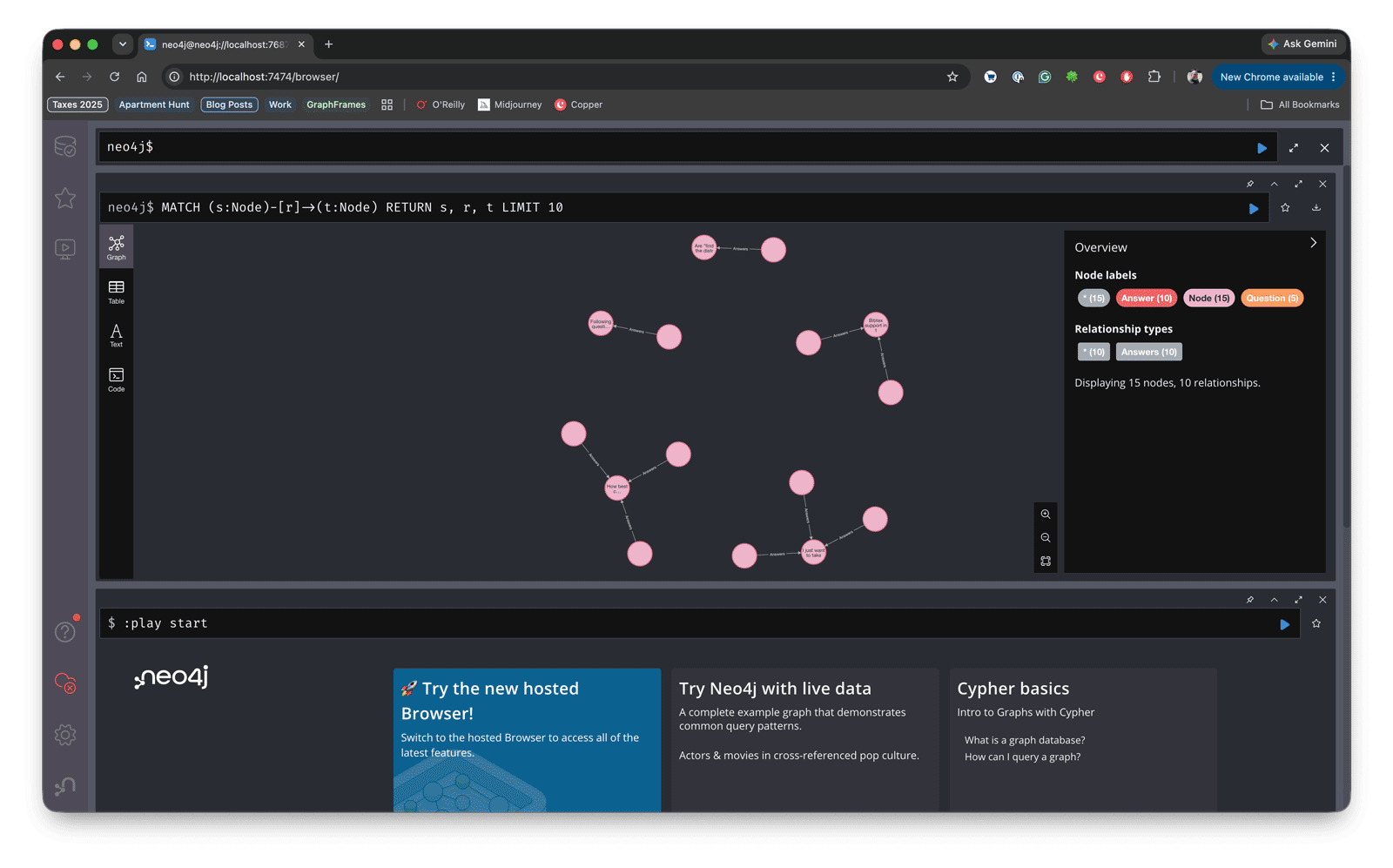The width and height of the screenshot is (1393, 868).
Task: Switch to Table view
Action: pos(117,293)
